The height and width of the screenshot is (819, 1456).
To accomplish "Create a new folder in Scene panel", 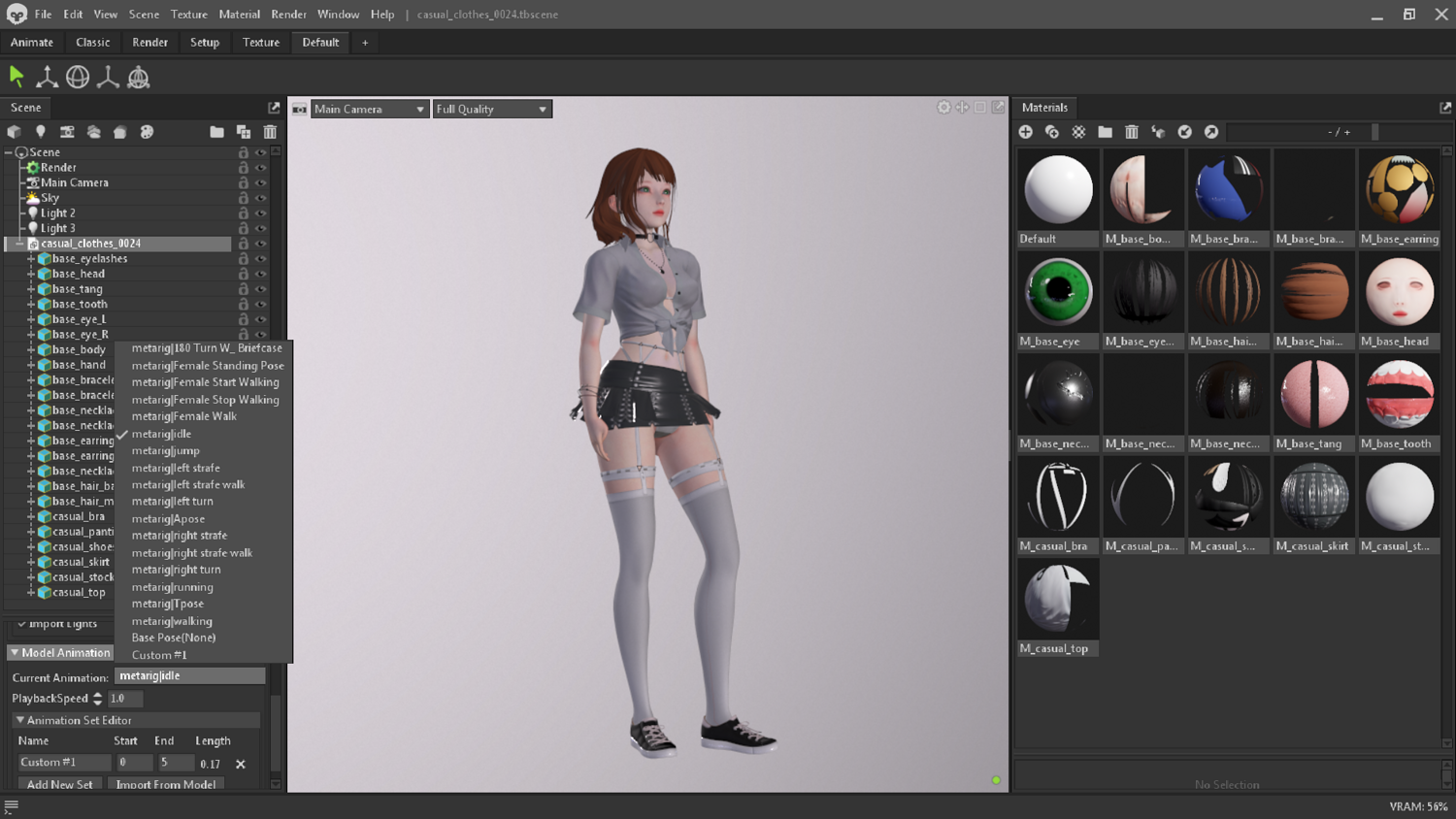I will pyautogui.click(x=216, y=132).
